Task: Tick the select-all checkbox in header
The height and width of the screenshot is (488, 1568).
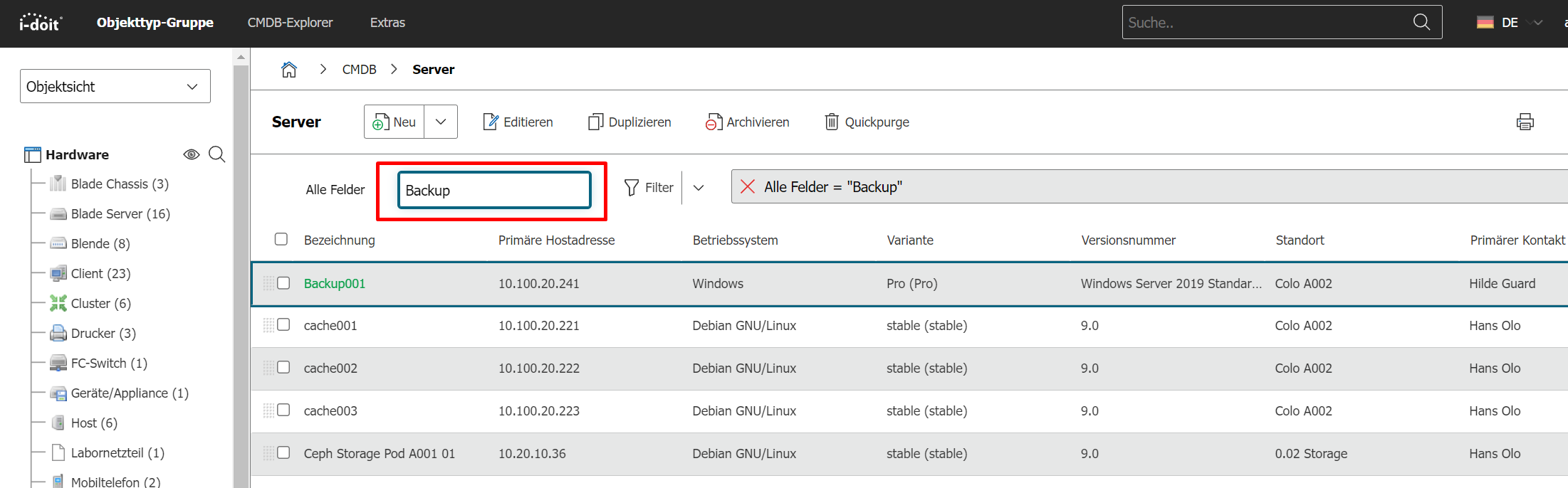Action: point(281,239)
